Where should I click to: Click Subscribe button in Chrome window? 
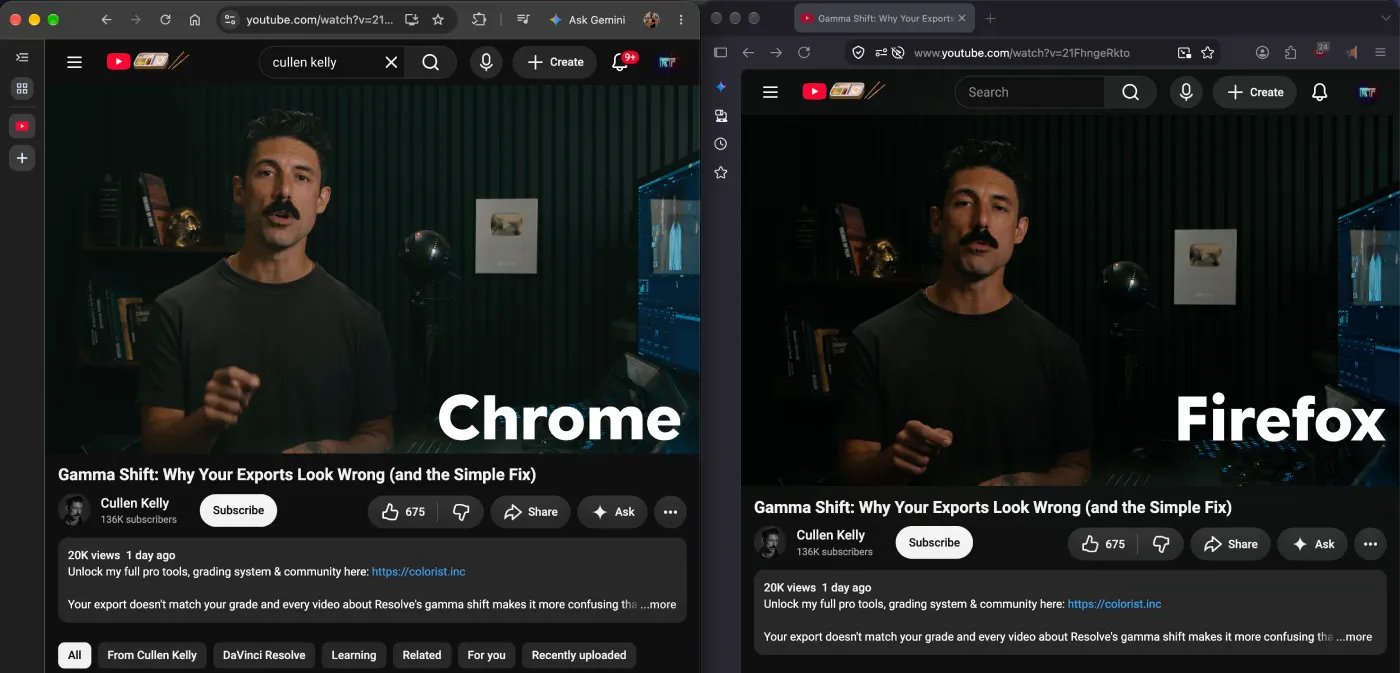238,510
